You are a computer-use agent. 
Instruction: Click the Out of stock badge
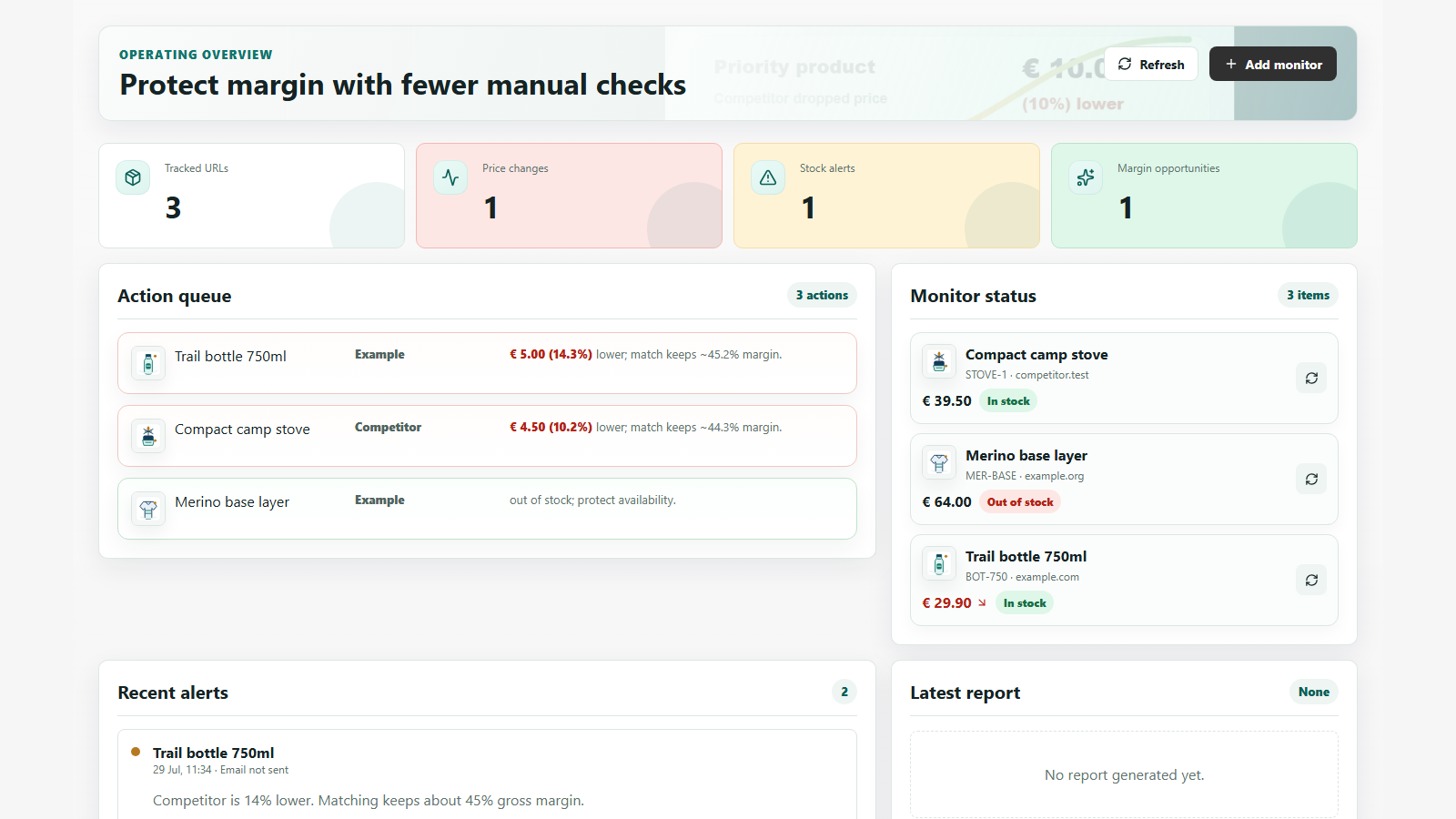pos(1020,502)
